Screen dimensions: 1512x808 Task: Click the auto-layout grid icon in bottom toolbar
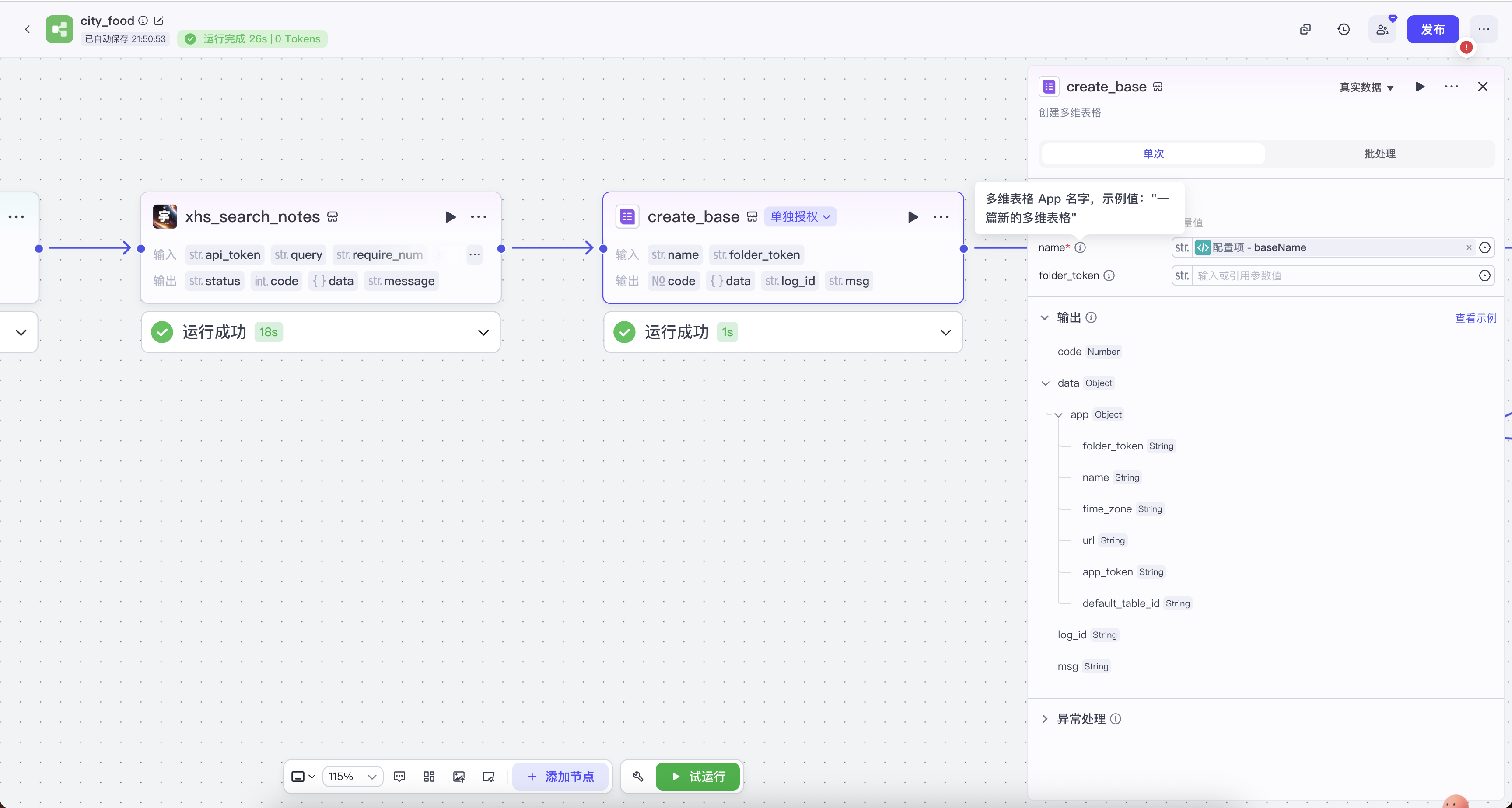429,777
